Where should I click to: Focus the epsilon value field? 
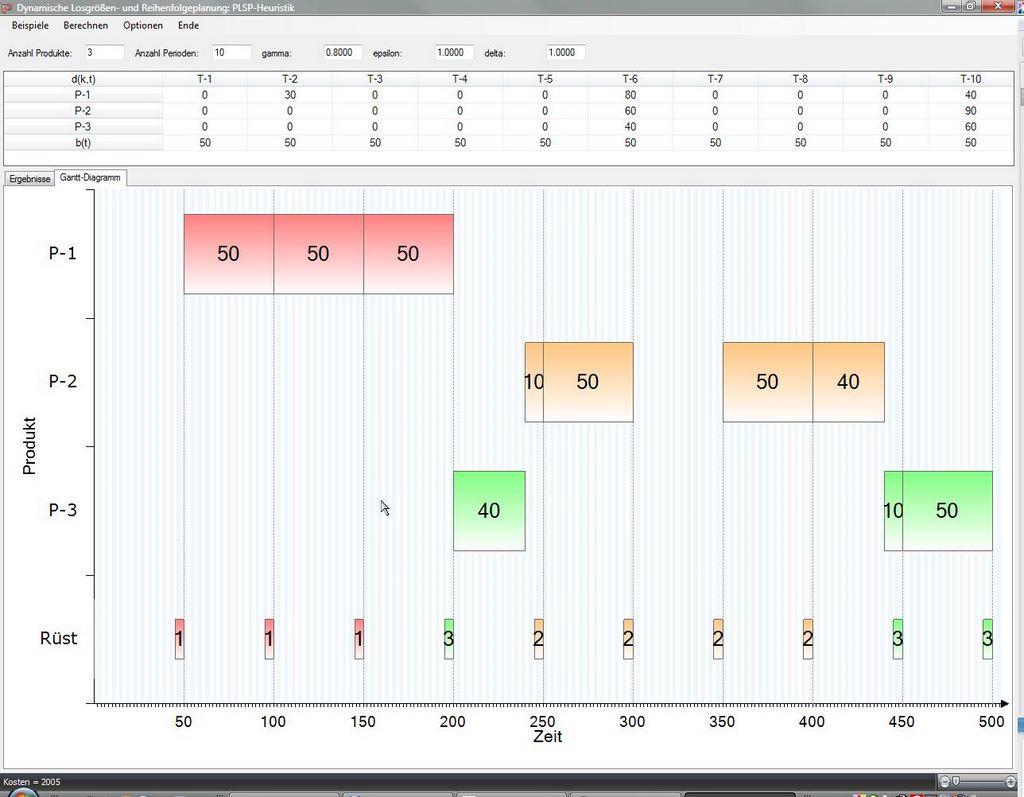point(455,52)
